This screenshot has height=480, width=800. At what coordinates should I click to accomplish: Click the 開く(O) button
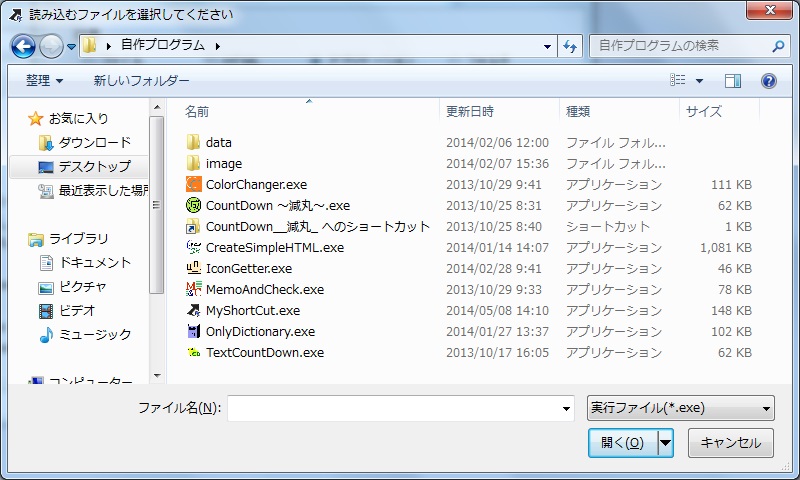click(x=622, y=442)
